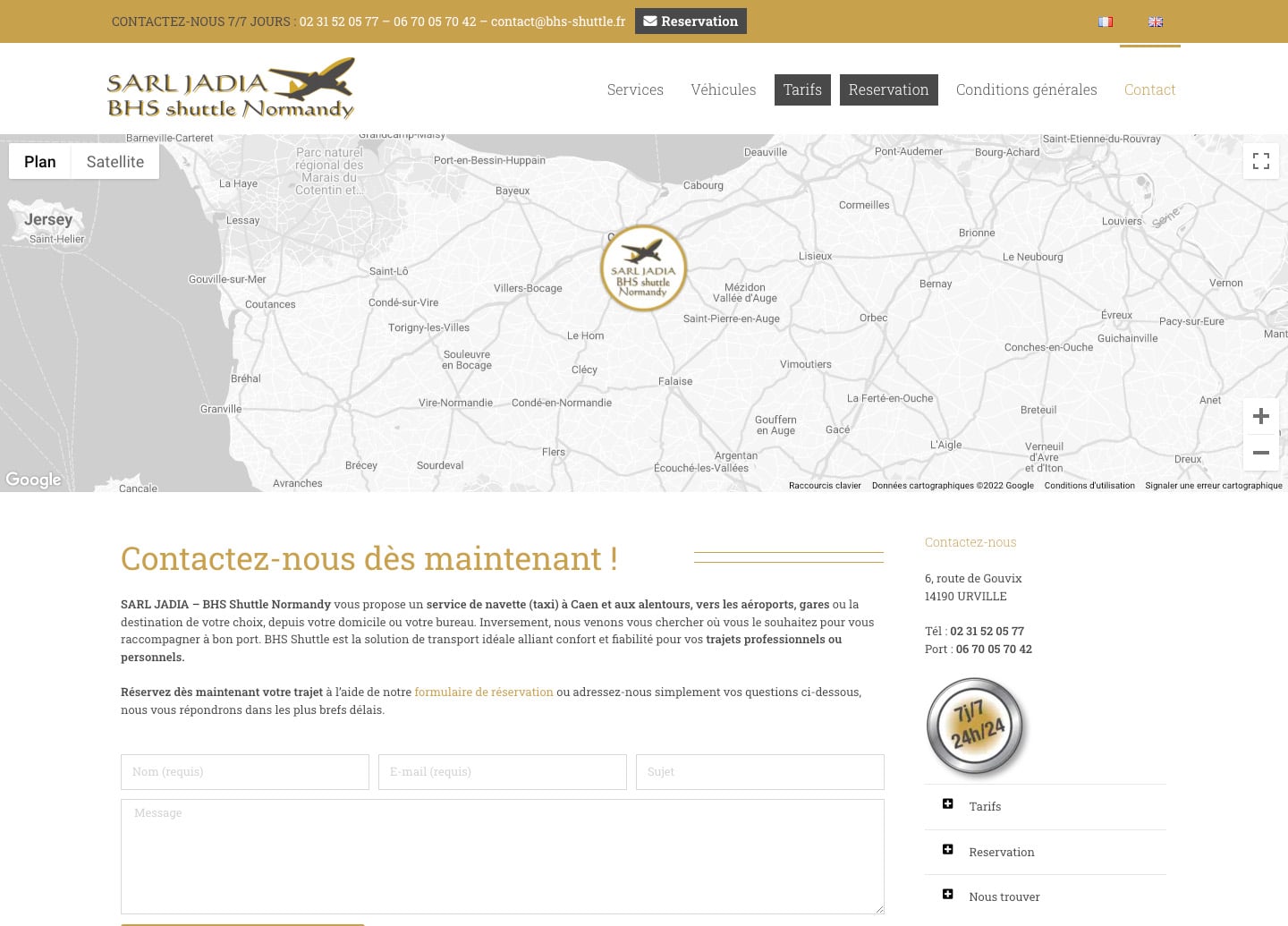Click the Avranches label on map

coord(298,483)
